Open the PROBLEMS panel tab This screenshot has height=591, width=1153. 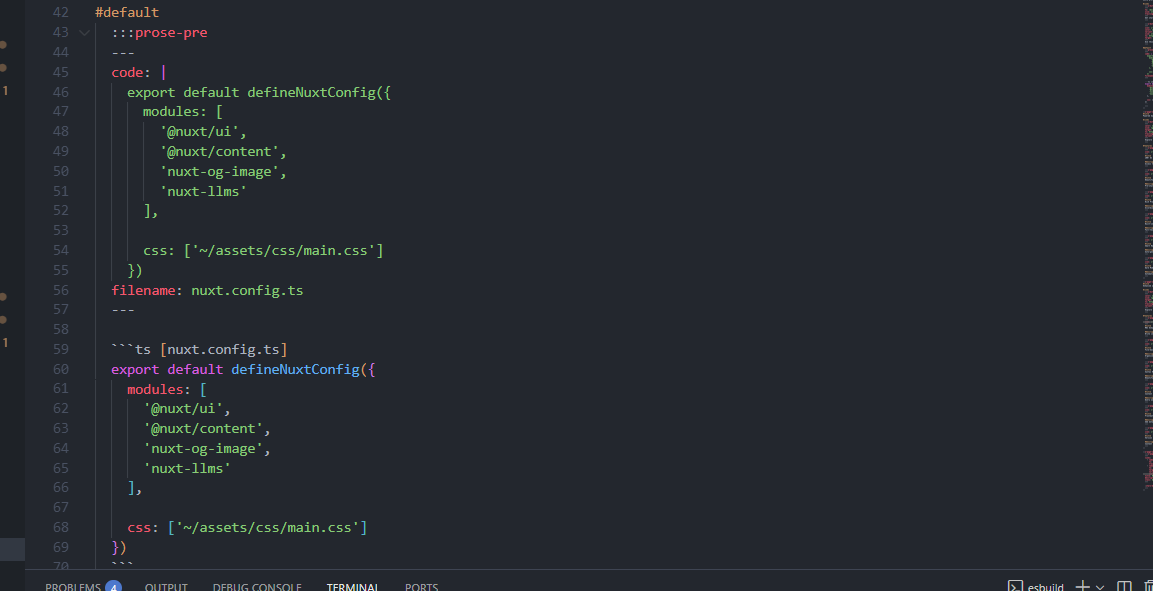point(73,587)
